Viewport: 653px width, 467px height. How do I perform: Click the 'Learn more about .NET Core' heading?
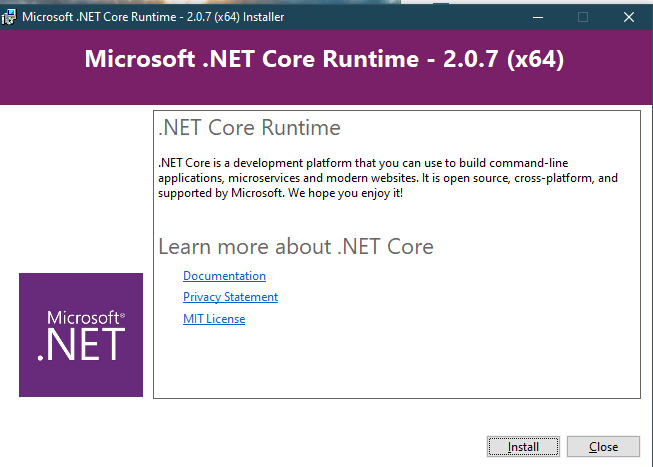click(x=296, y=246)
